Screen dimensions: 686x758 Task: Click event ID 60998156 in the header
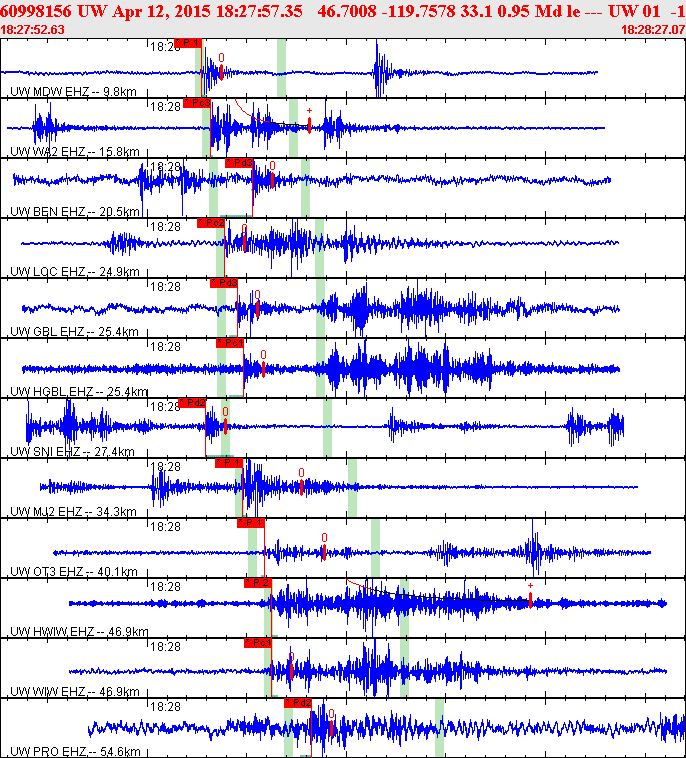coord(36,11)
